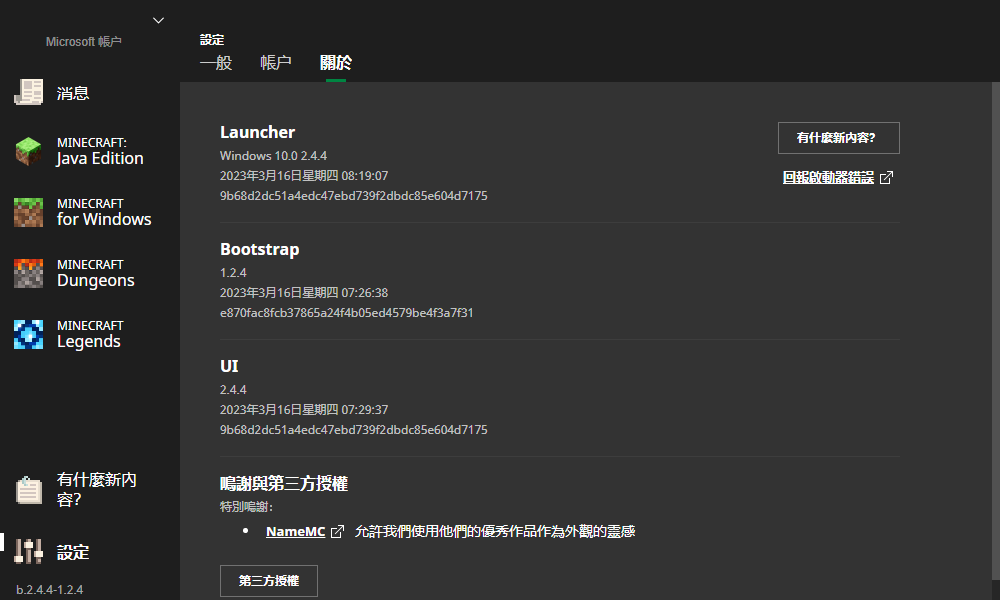Image resolution: width=1000 pixels, height=600 pixels.
Task: Click the vertical scrollbar on the right
Action: tap(996, 332)
